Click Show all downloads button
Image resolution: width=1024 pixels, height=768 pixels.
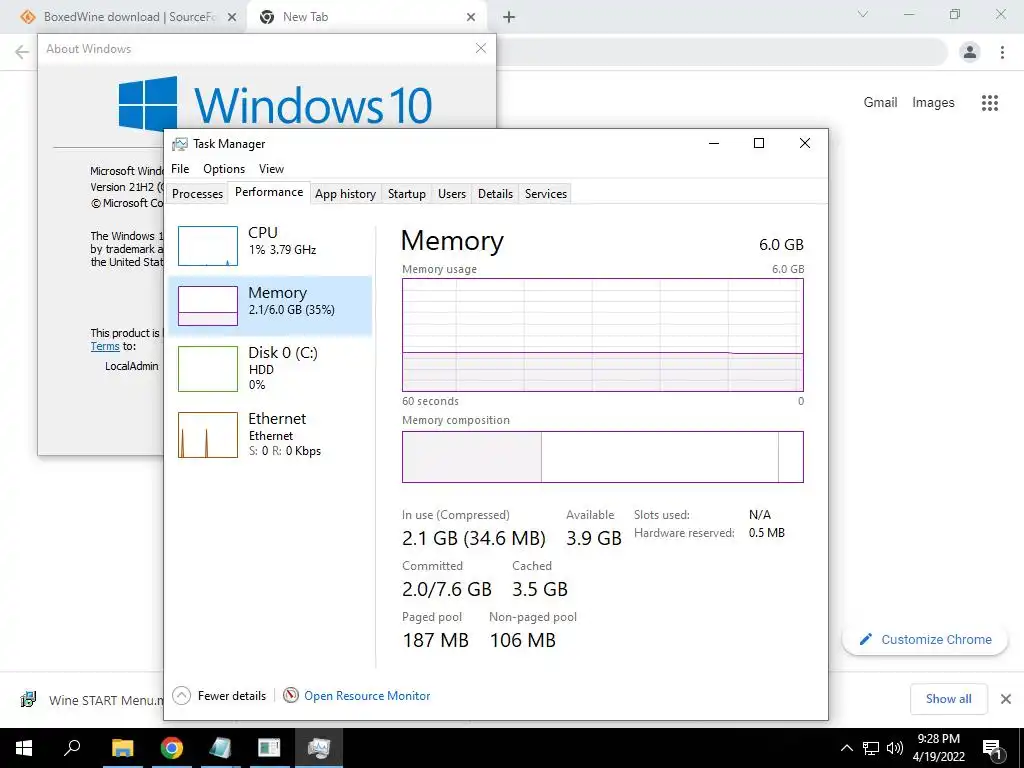point(948,699)
